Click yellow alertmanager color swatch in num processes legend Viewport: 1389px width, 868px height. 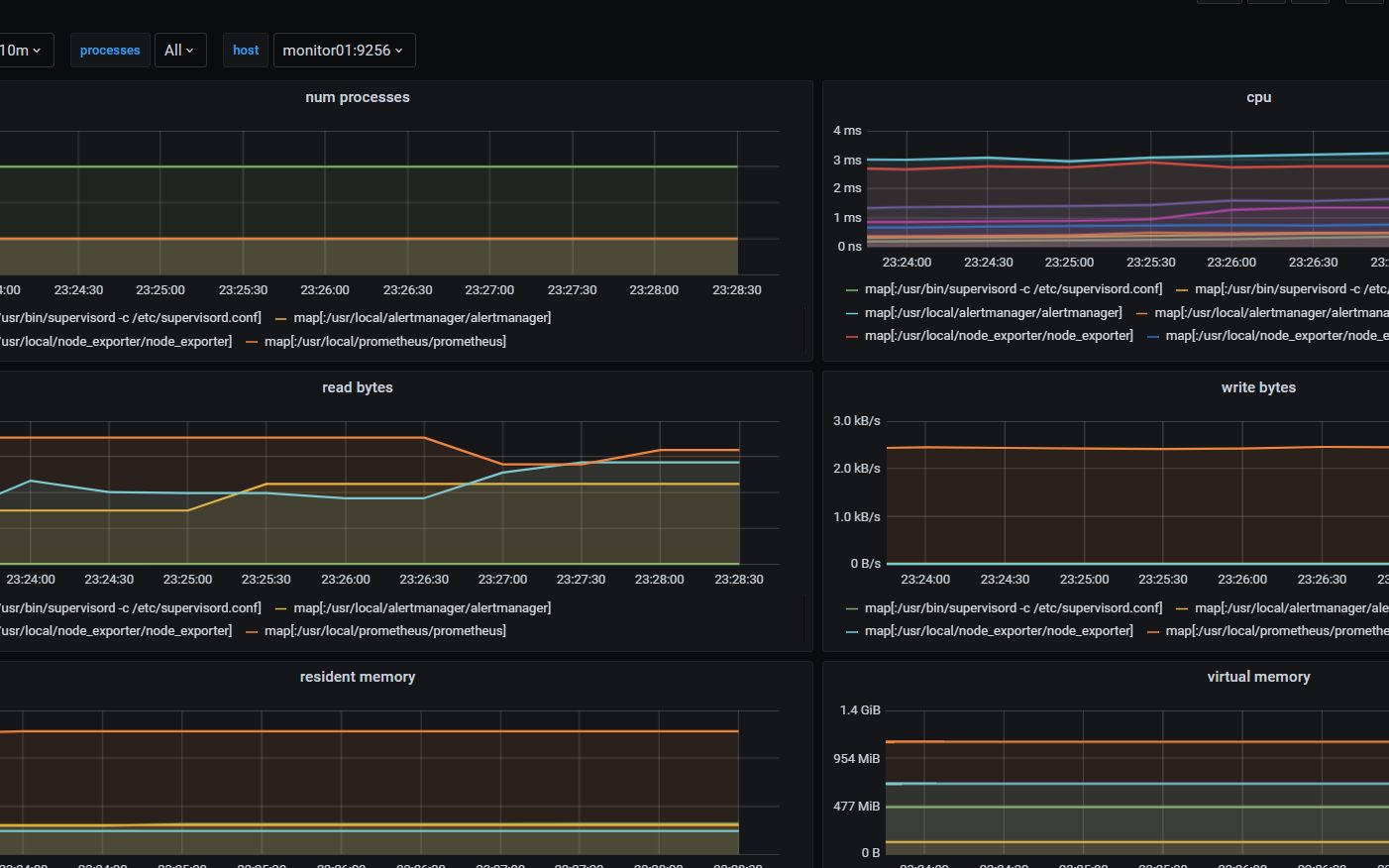281,318
